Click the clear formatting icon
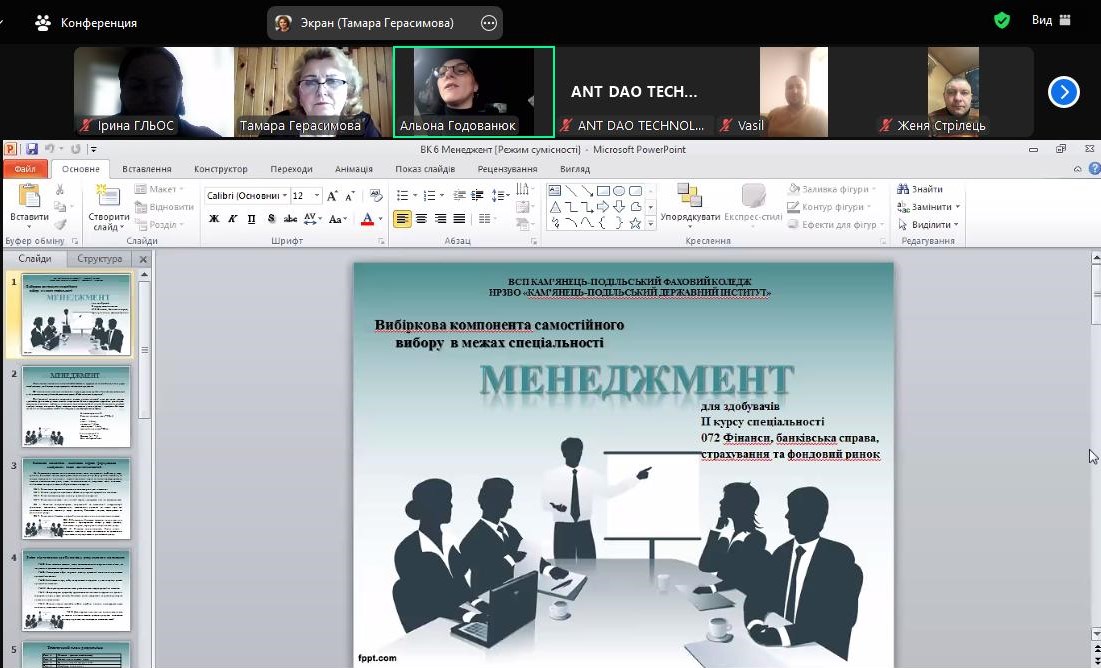This screenshot has height=668, width=1101. tap(376, 196)
